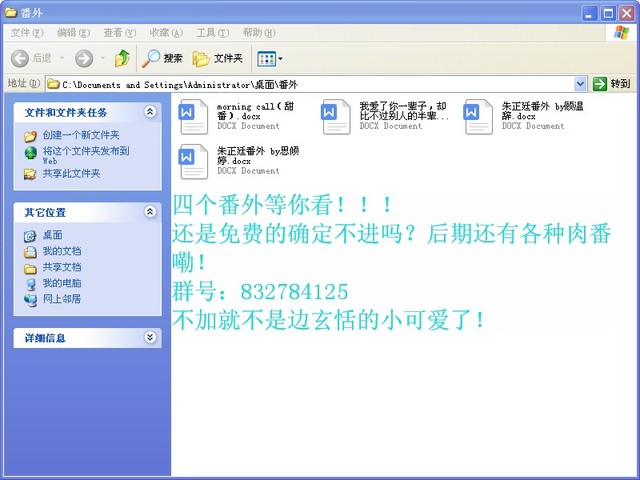Image resolution: width=640 pixels, height=480 pixels.
Task: Click the 我的文档 sidebar icon
Action: 30,252
